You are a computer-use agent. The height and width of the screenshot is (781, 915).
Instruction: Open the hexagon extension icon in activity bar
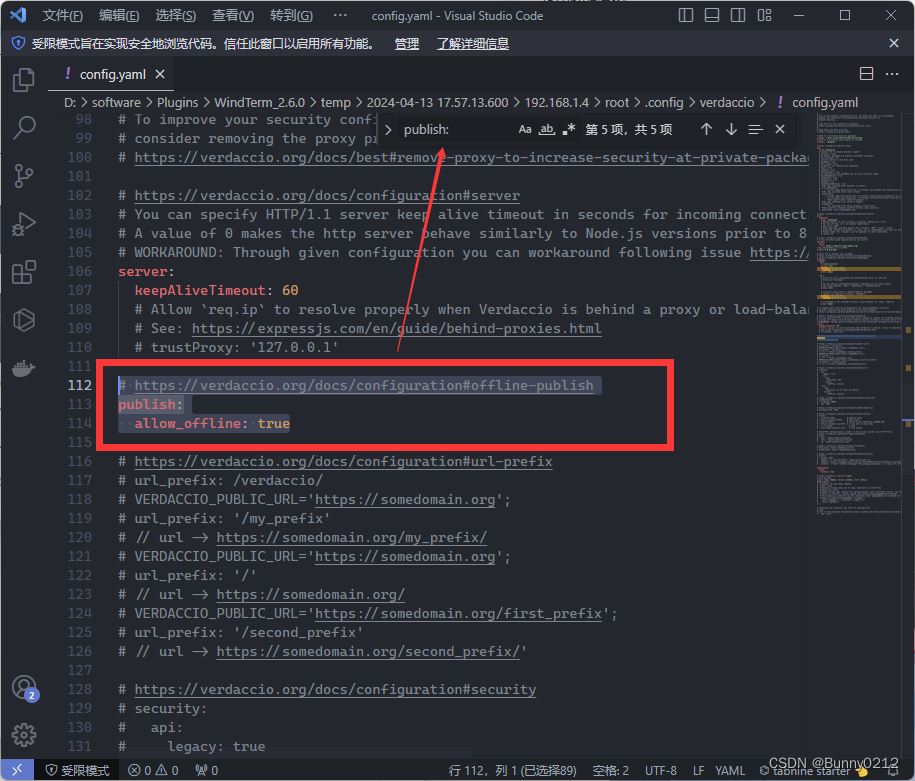click(x=24, y=320)
